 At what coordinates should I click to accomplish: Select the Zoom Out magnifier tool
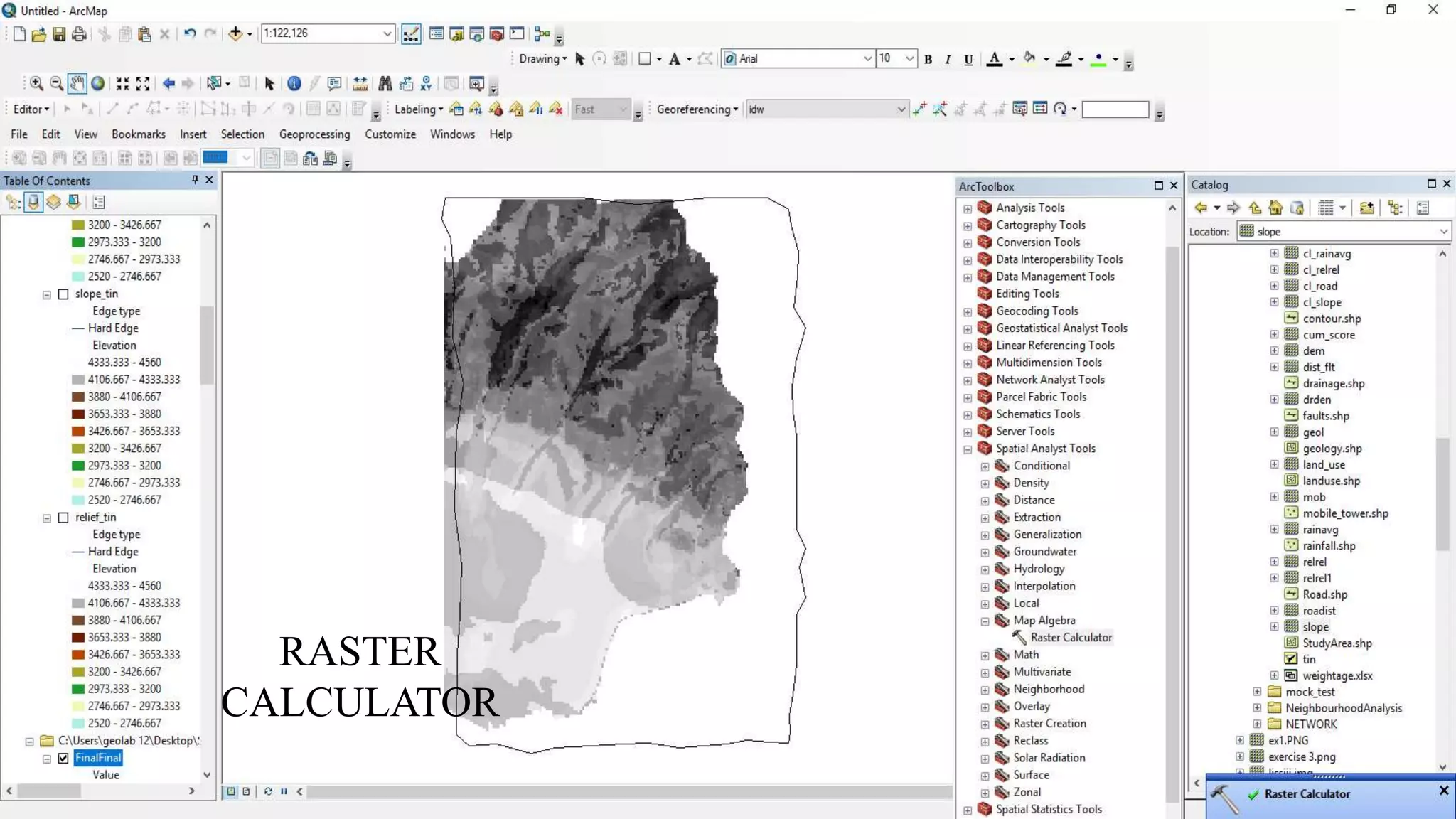[56, 84]
